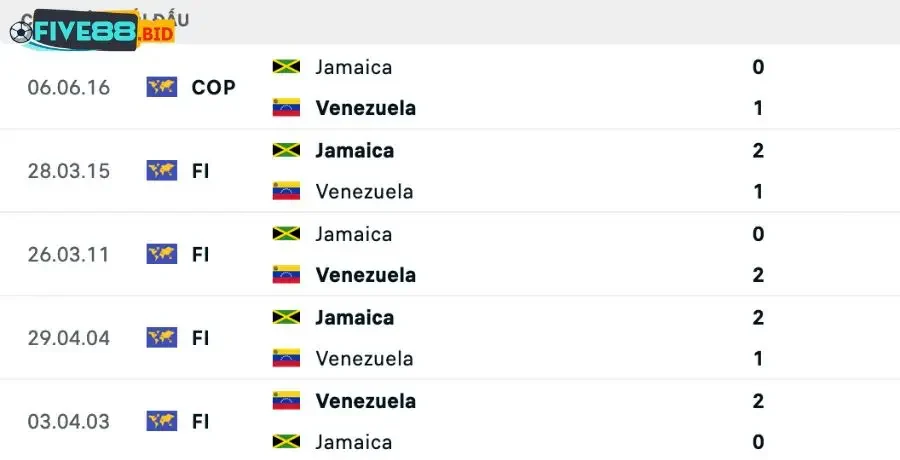Open Jamaica team in 28.03.15 match
The width and height of the screenshot is (900, 460).
click(x=354, y=151)
